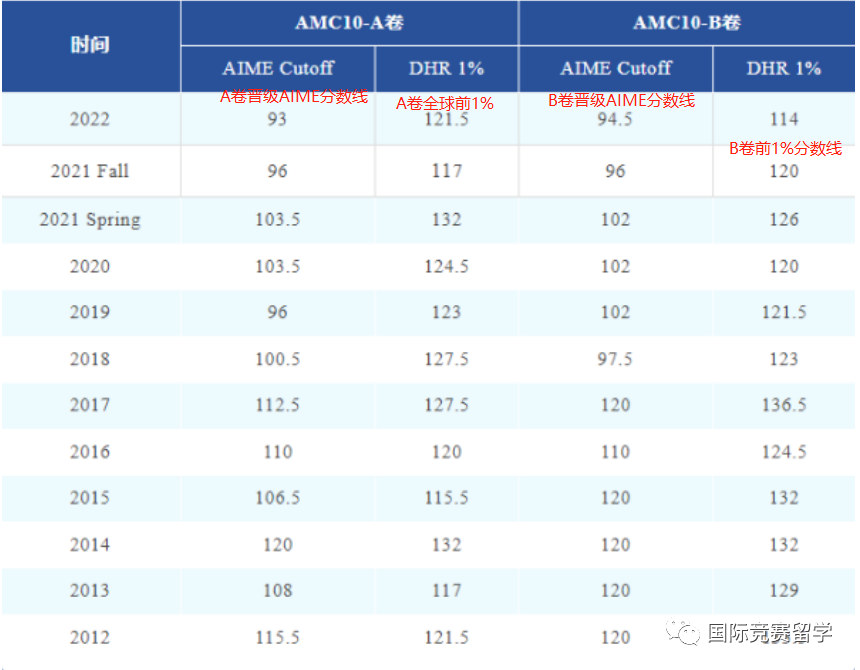Click AIME Cutoff header under AMC10-A卷
Viewport: 860px width, 670px height.
[x=278, y=69]
